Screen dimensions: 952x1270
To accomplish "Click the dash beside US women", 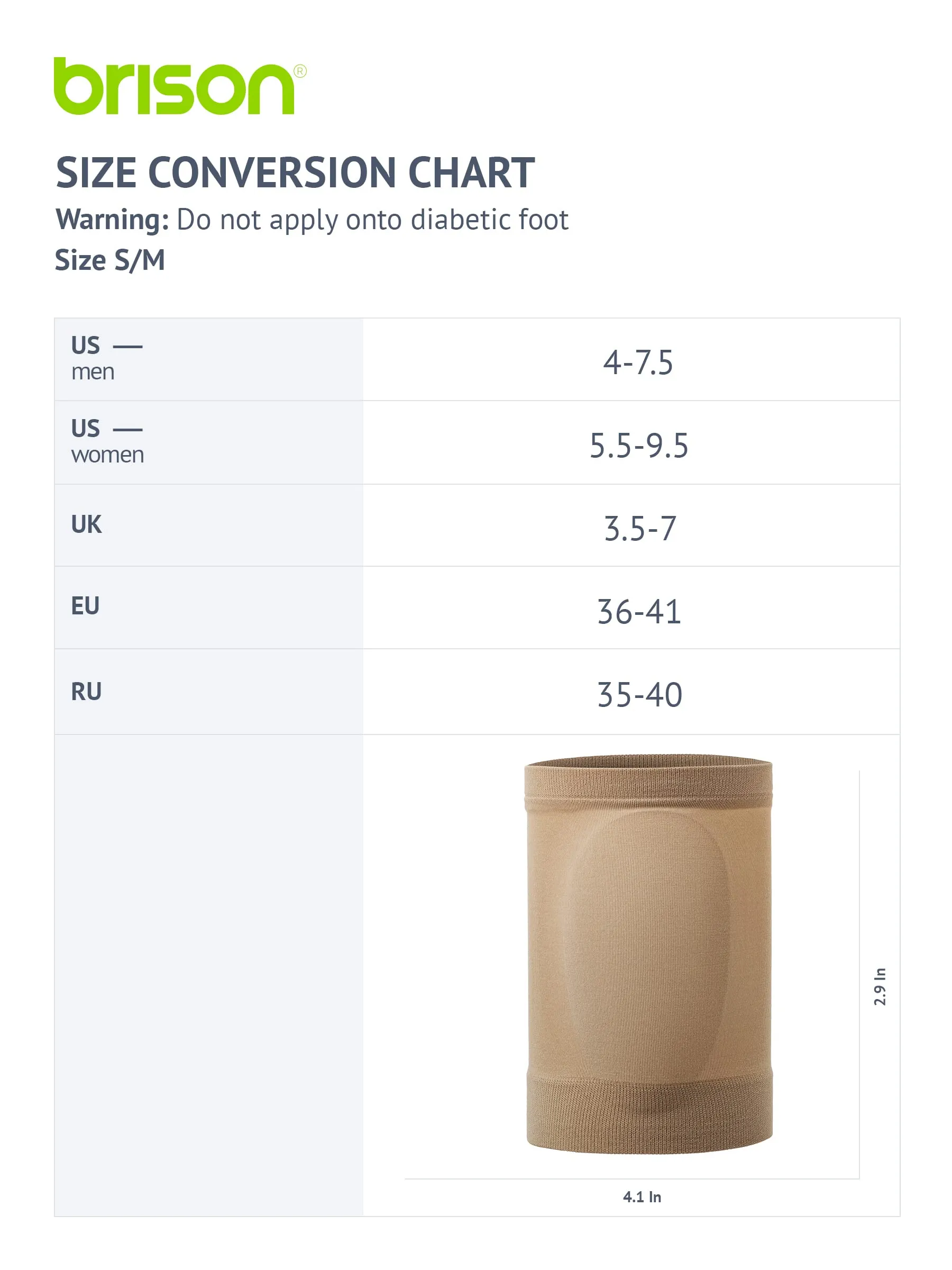I will [x=128, y=430].
